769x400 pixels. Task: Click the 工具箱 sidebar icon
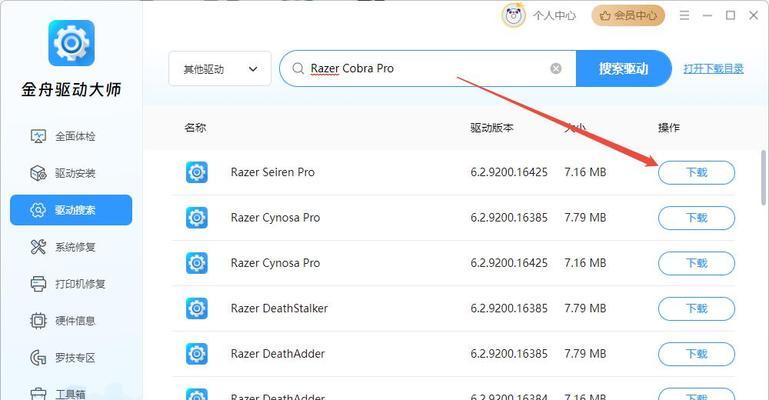(38, 393)
